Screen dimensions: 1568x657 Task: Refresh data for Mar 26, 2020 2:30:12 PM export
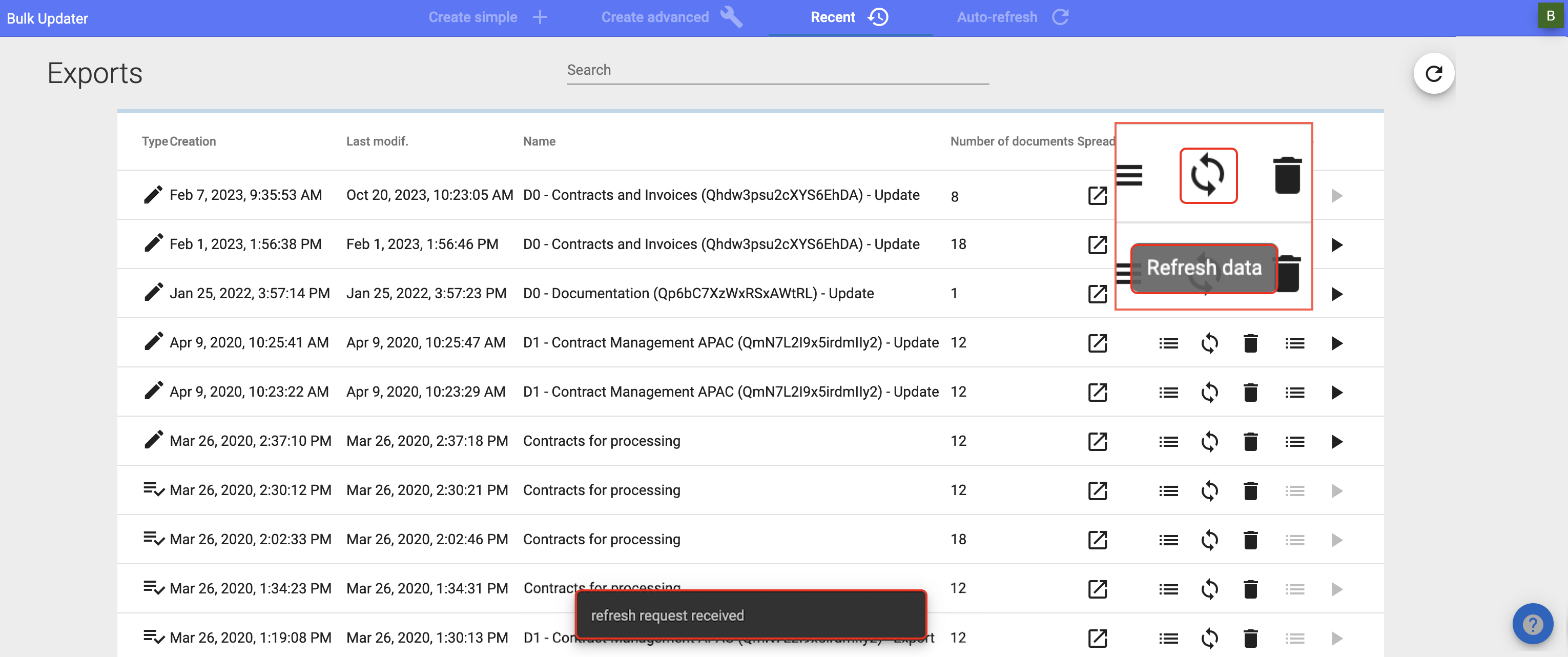(1209, 491)
